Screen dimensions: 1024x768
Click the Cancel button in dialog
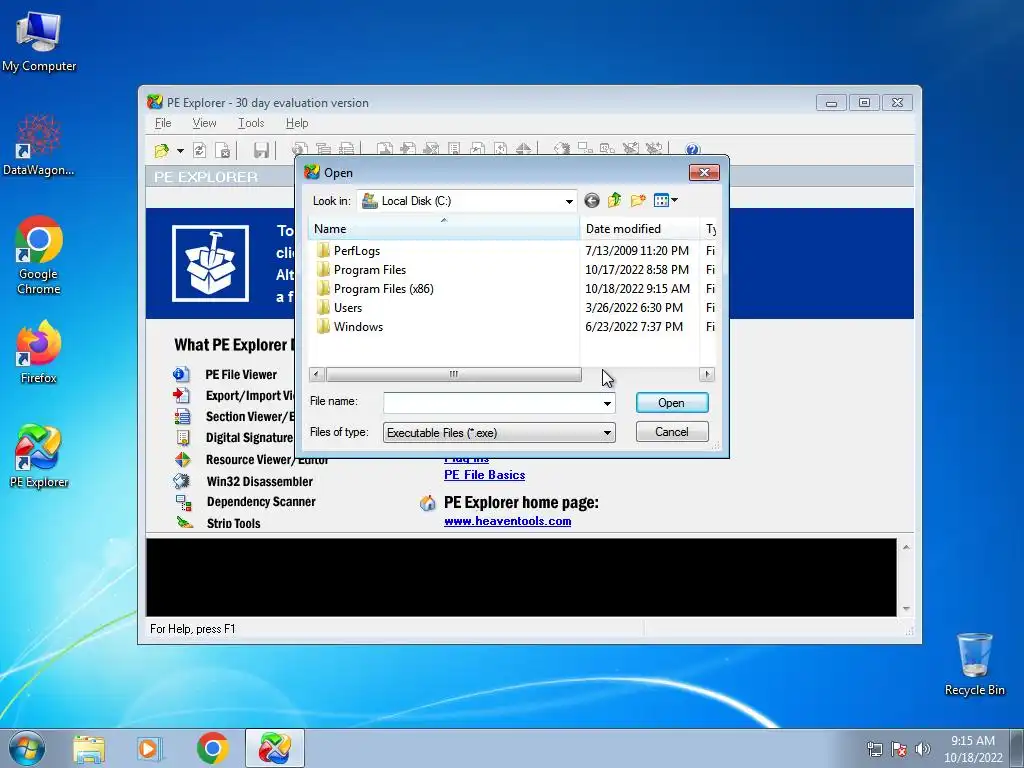[x=672, y=432]
